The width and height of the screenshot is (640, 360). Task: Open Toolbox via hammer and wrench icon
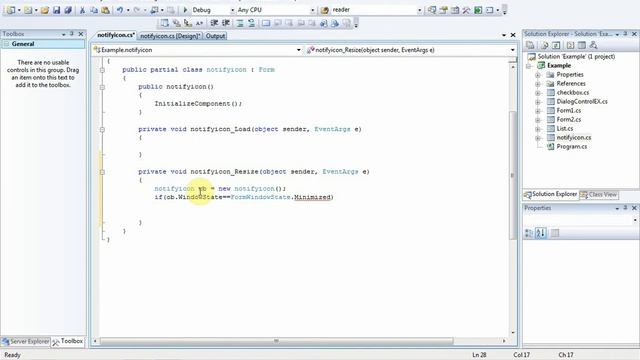coord(466,10)
